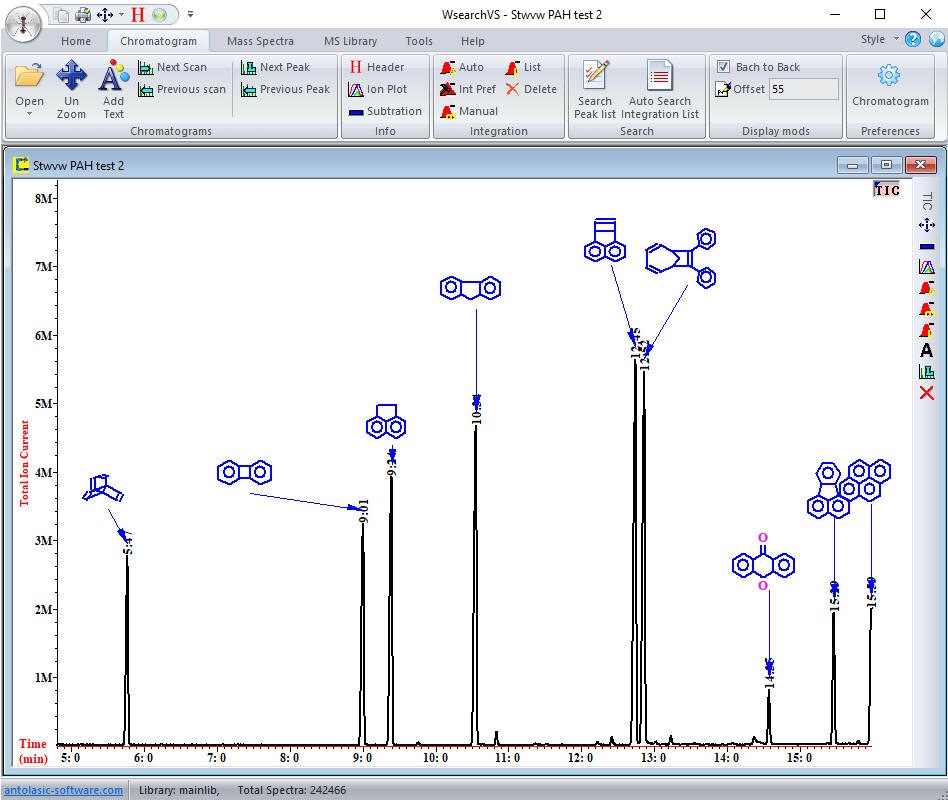Click the Subtration button

pos(385,111)
